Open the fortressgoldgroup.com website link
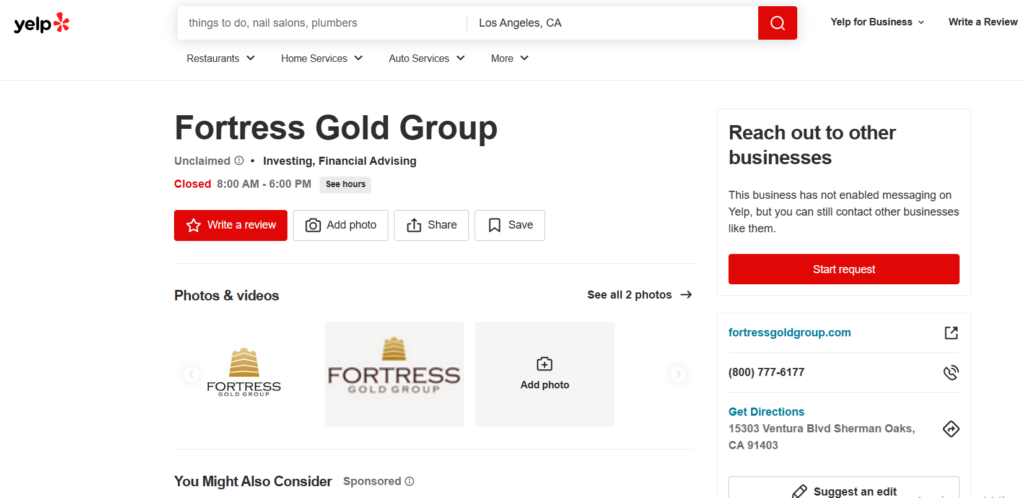 [x=790, y=333]
